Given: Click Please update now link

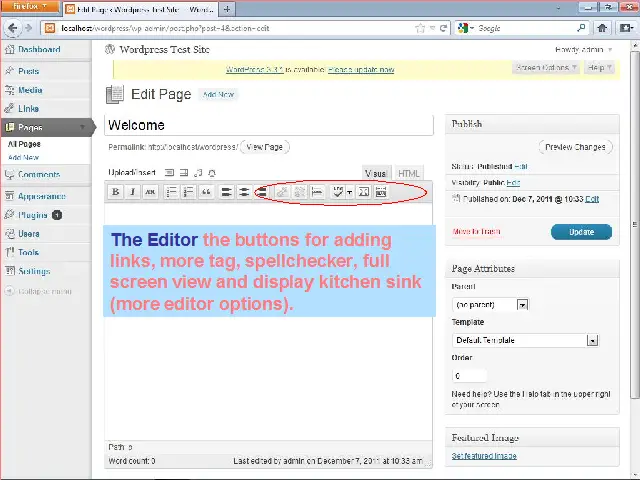Looking at the screenshot, I should (x=361, y=70).
